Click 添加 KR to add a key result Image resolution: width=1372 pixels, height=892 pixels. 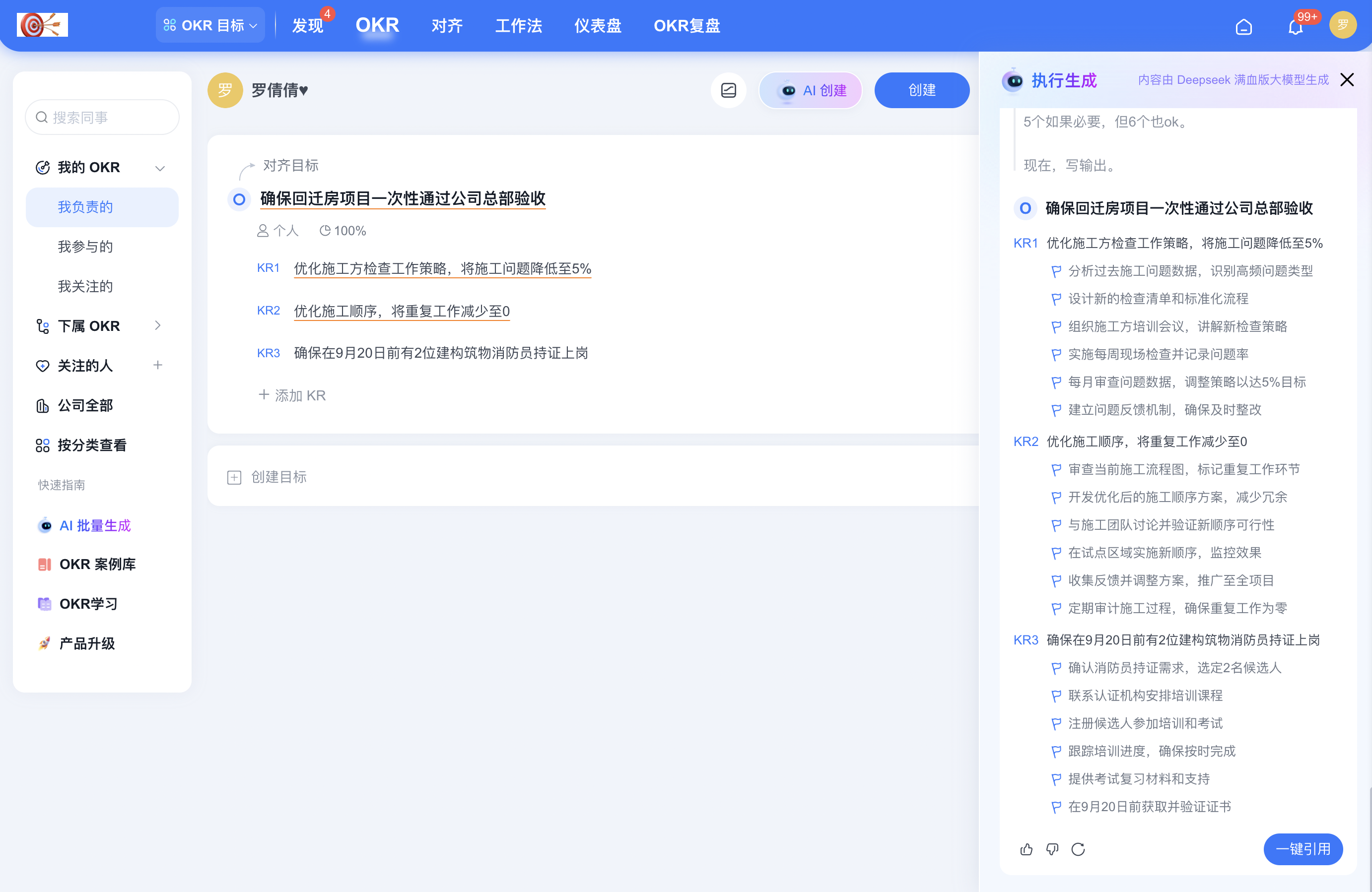pos(292,395)
